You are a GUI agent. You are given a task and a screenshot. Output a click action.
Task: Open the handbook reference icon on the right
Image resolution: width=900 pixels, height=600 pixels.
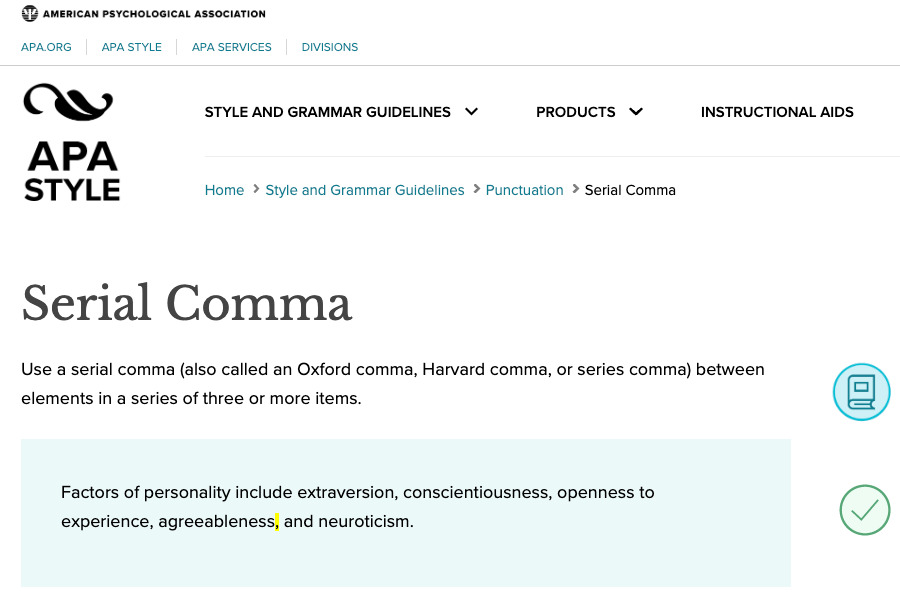(x=861, y=391)
